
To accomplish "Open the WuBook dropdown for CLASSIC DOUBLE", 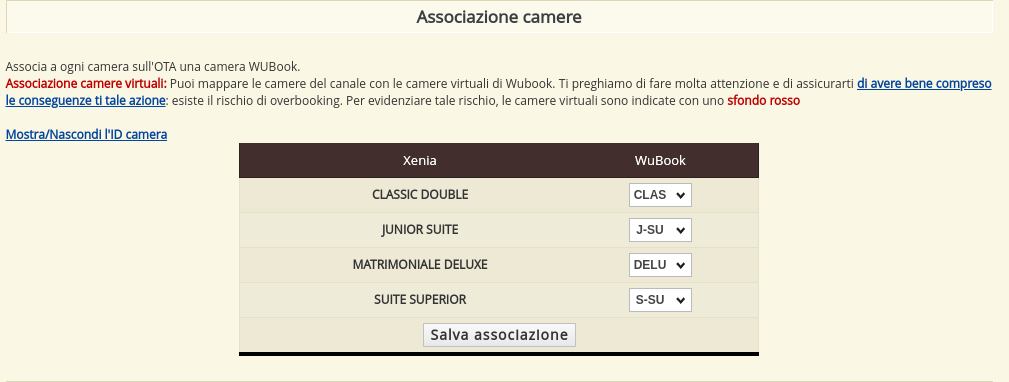I will click(x=660, y=195).
